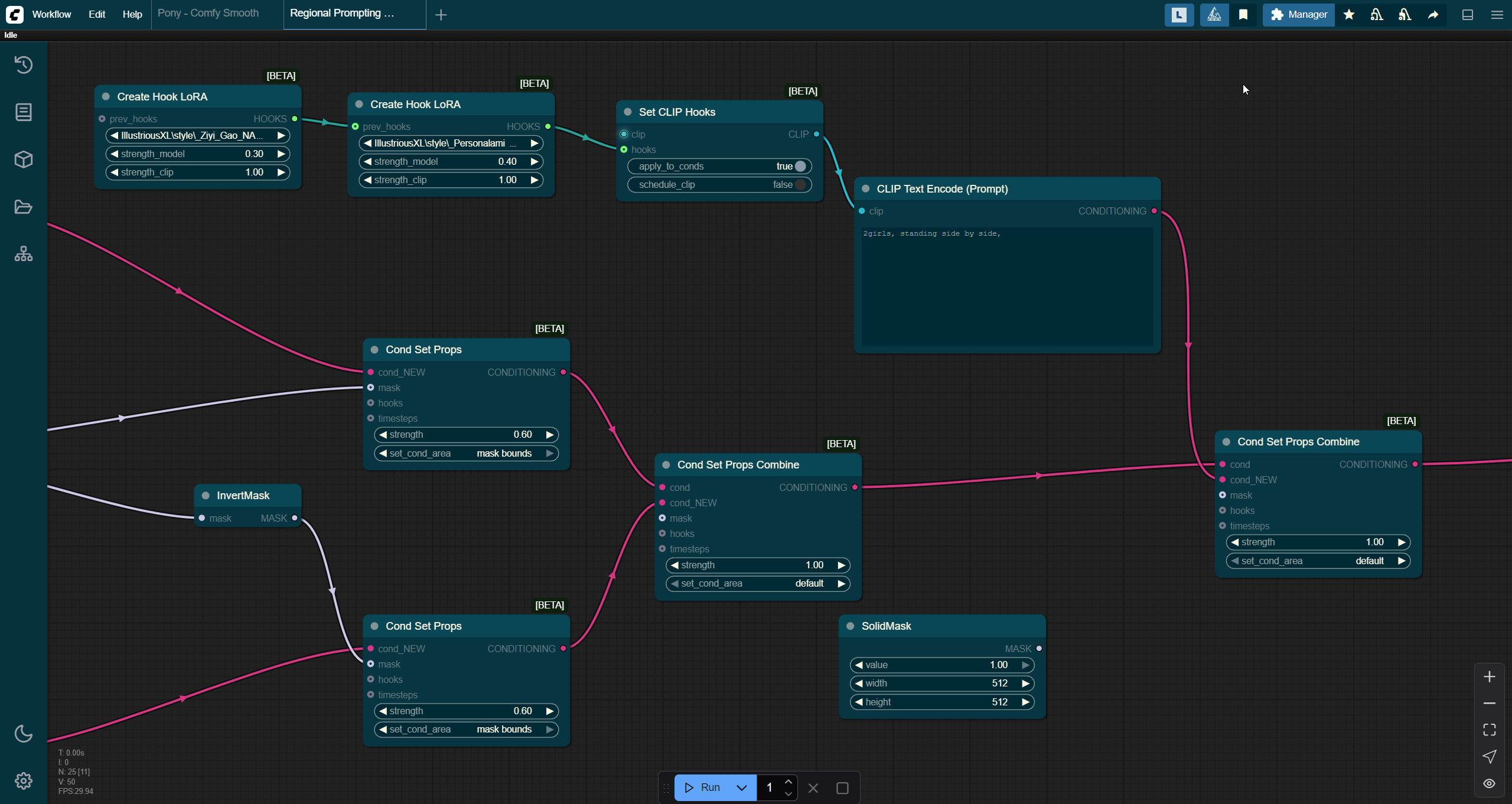Screen dimensions: 1512x804
Task: Click the star favorites icon
Action: click(x=1349, y=15)
